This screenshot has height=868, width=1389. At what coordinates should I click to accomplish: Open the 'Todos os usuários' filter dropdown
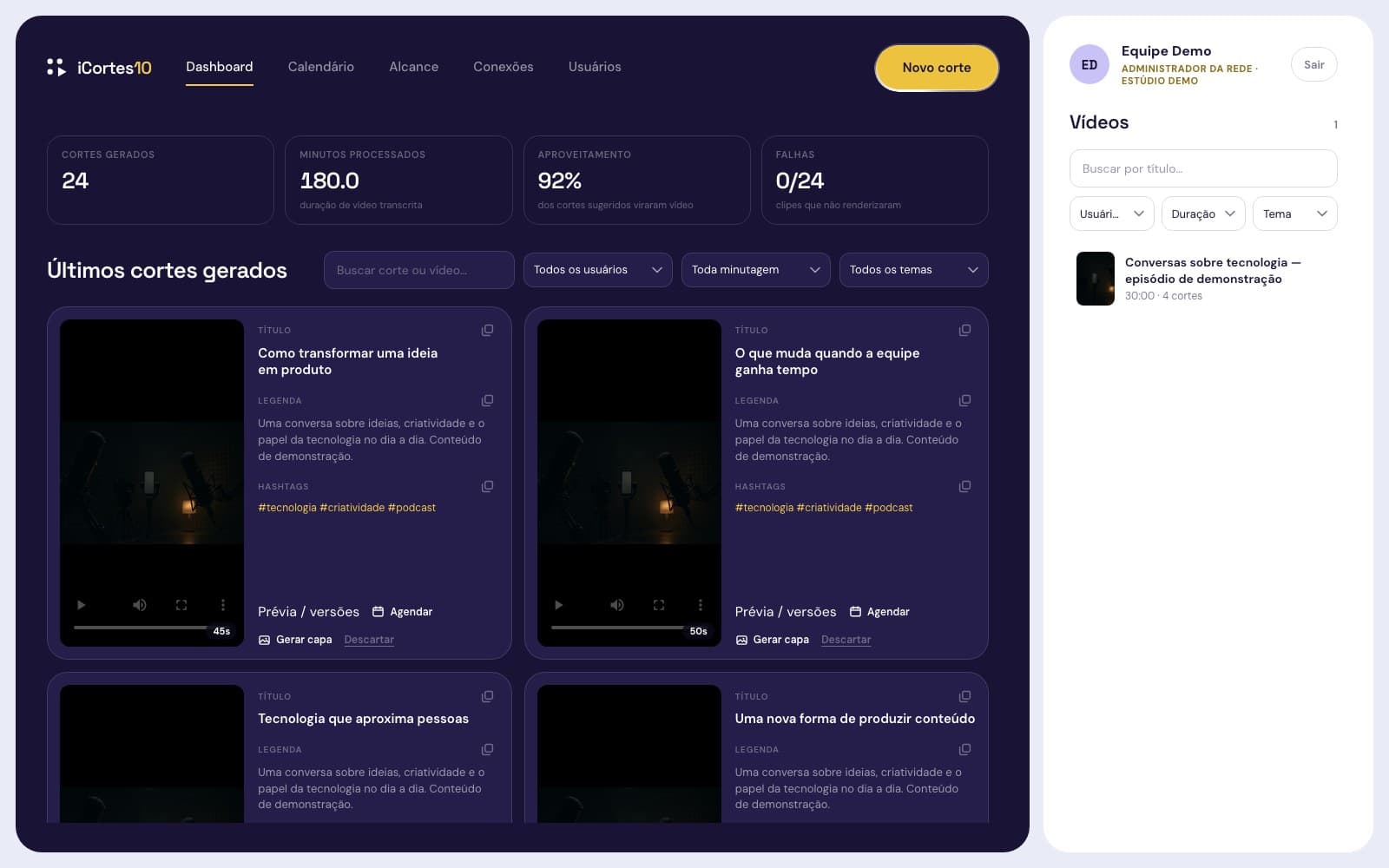click(x=598, y=270)
